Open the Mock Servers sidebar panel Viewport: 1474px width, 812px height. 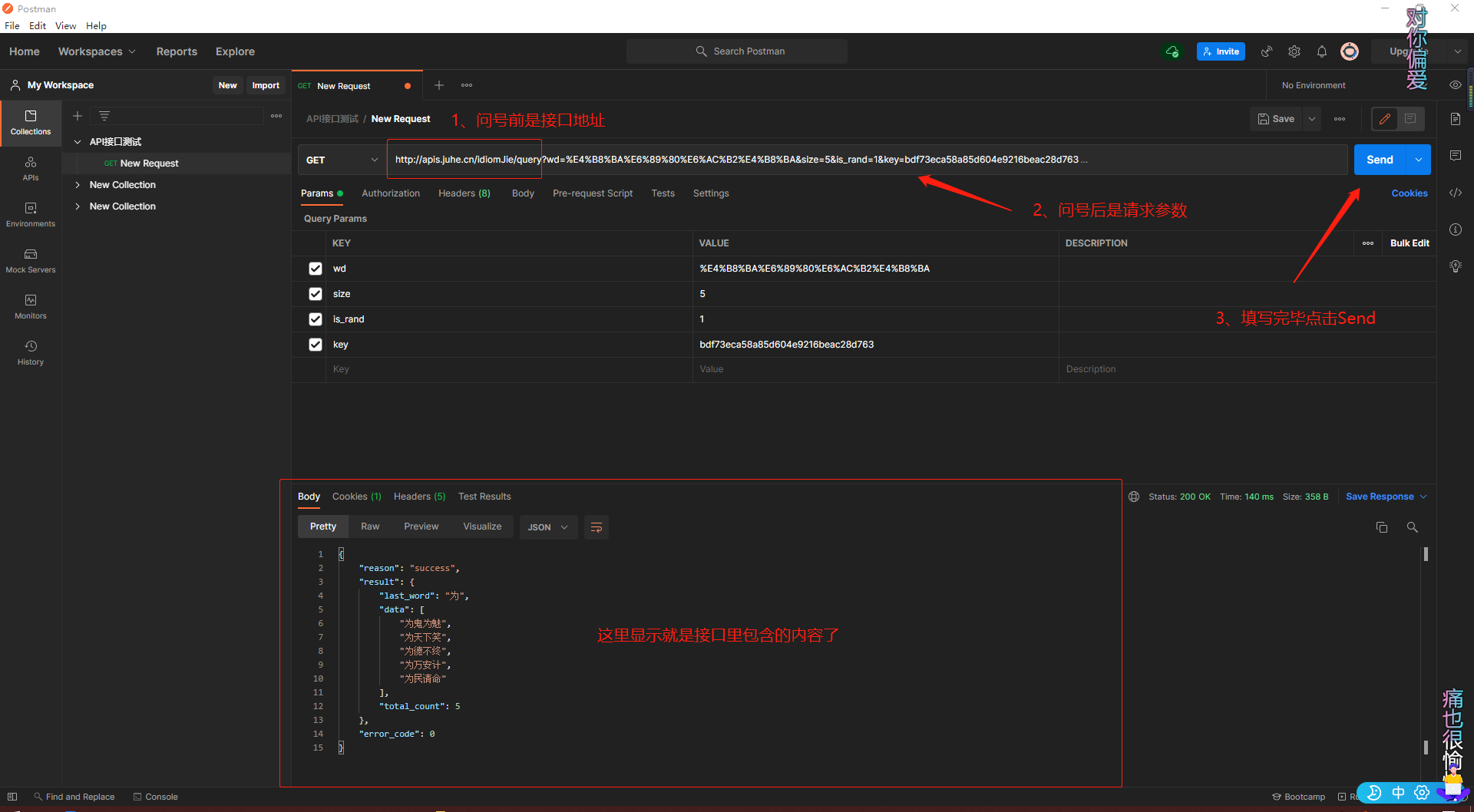point(31,261)
